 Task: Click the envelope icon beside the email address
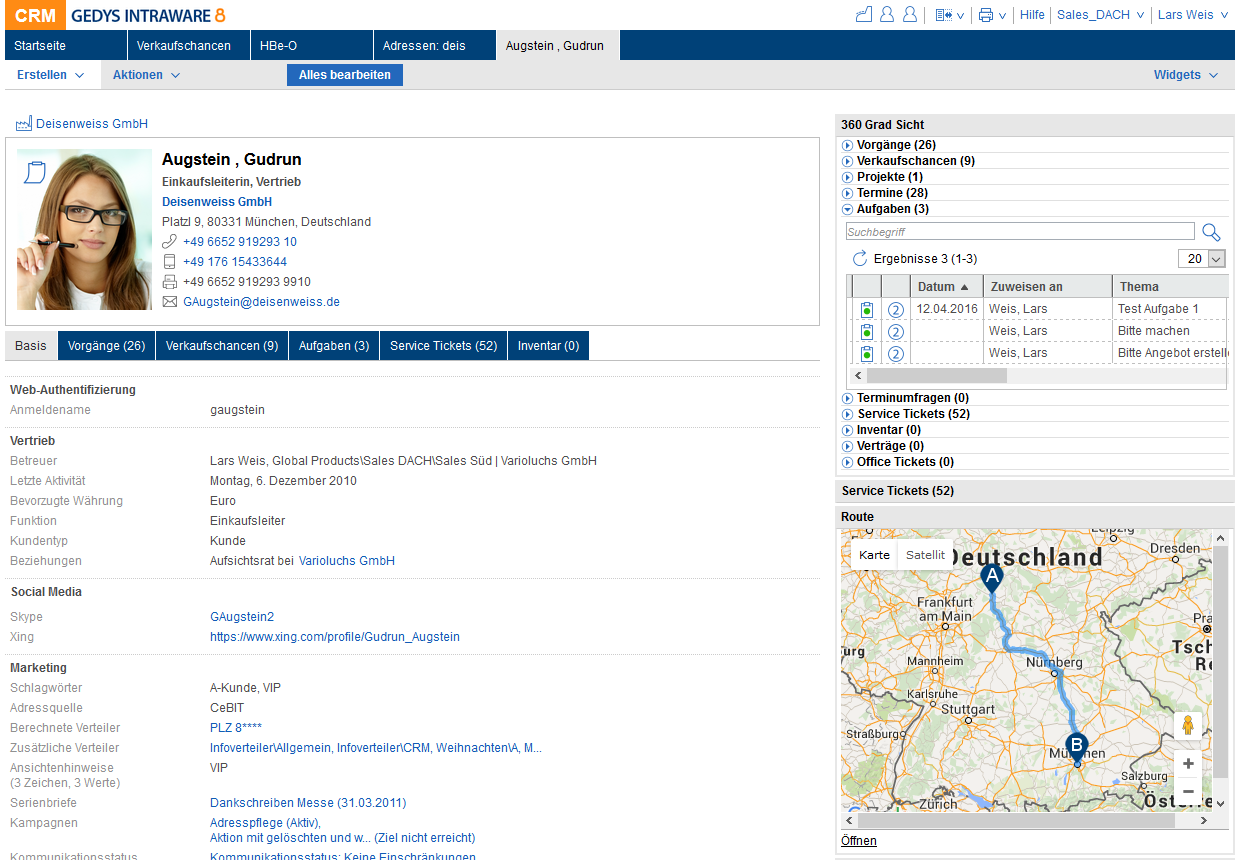point(169,302)
